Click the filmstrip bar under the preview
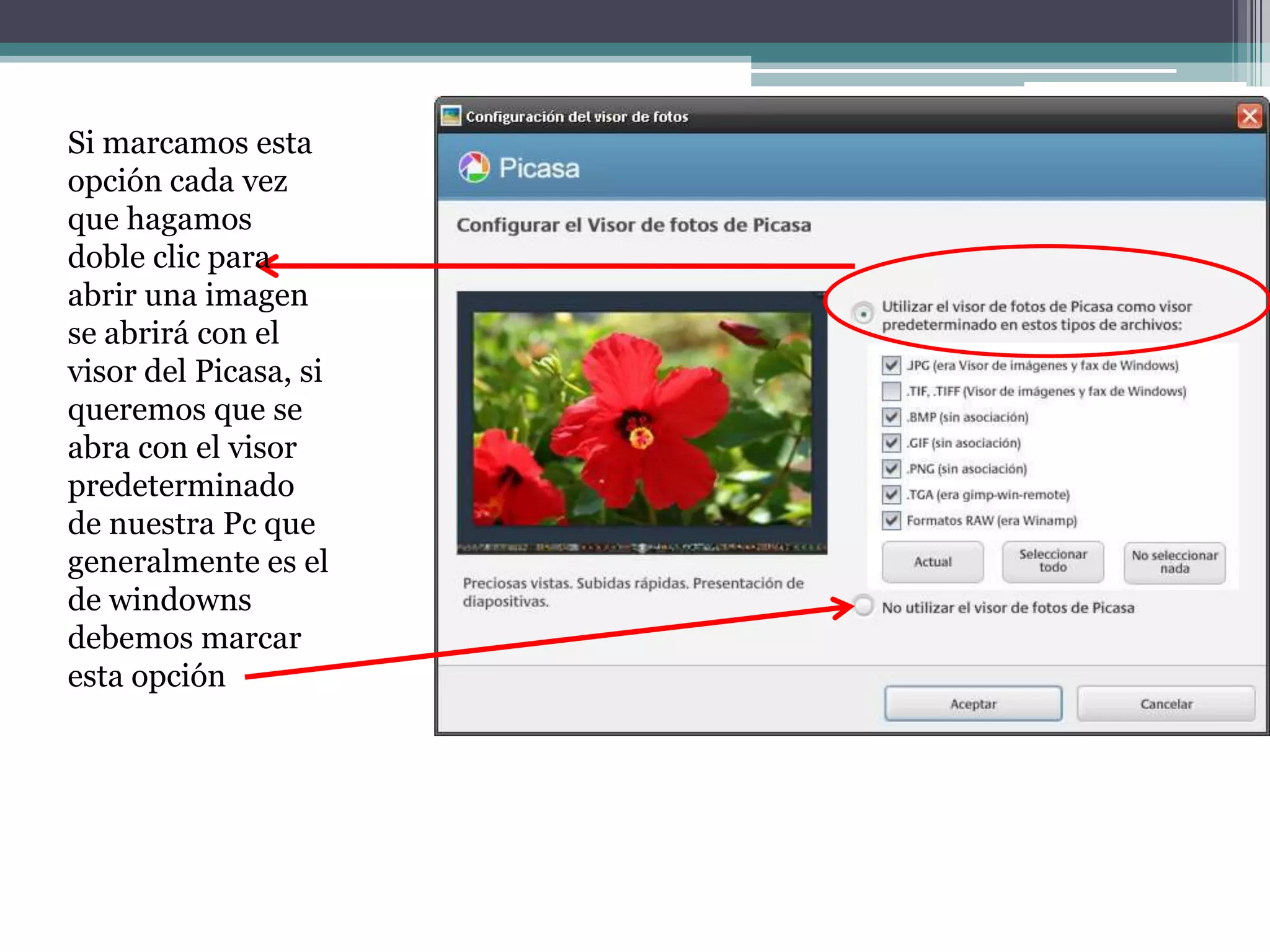Image resolution: width=1270 pixels, height=952 pixels. (641, 548)
